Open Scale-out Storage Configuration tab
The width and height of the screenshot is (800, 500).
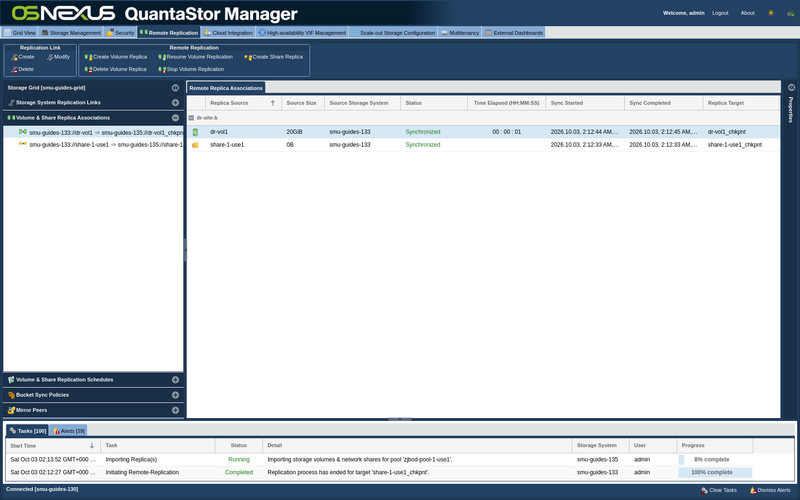pyautogui.click(x=393, y=33)
